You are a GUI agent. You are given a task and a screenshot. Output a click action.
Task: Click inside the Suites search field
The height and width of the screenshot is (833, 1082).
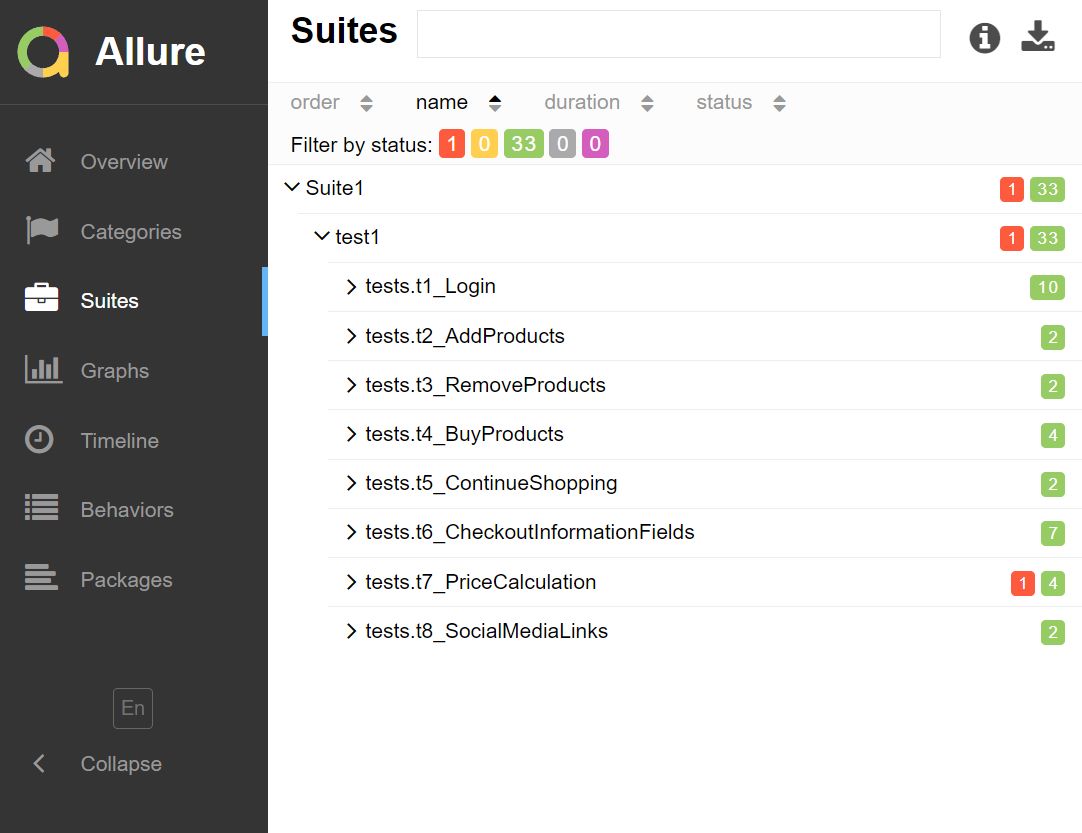tap(677, 34)
